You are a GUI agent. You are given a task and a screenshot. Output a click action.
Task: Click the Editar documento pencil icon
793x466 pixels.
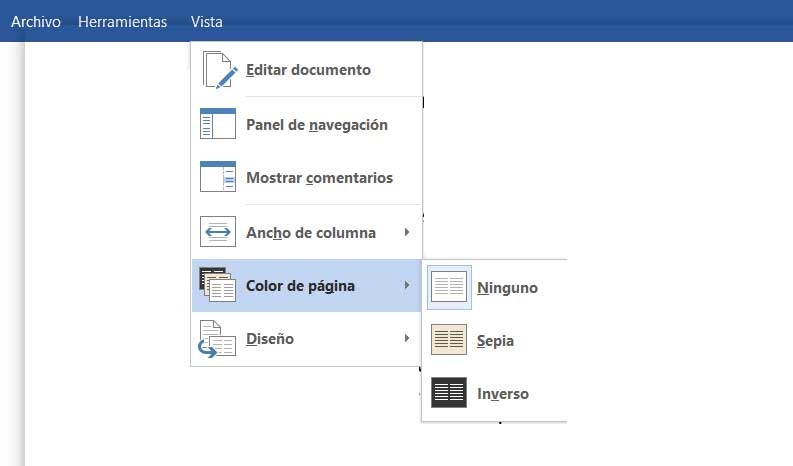coord(218,70)
